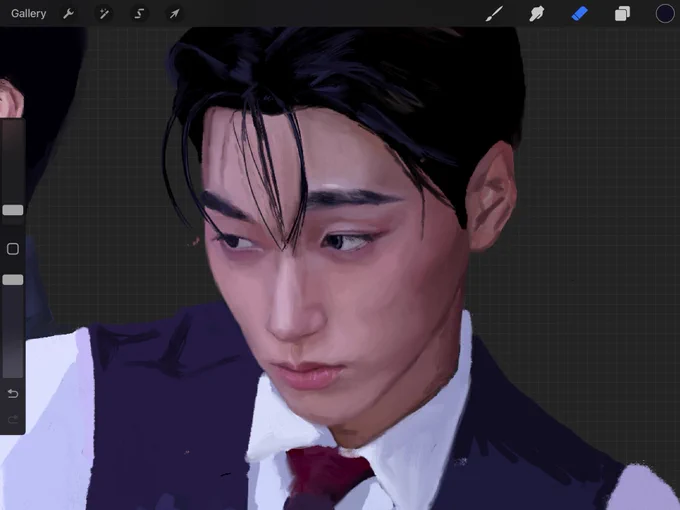
Task: Select the Smudge tool
Action: (537, 13)
